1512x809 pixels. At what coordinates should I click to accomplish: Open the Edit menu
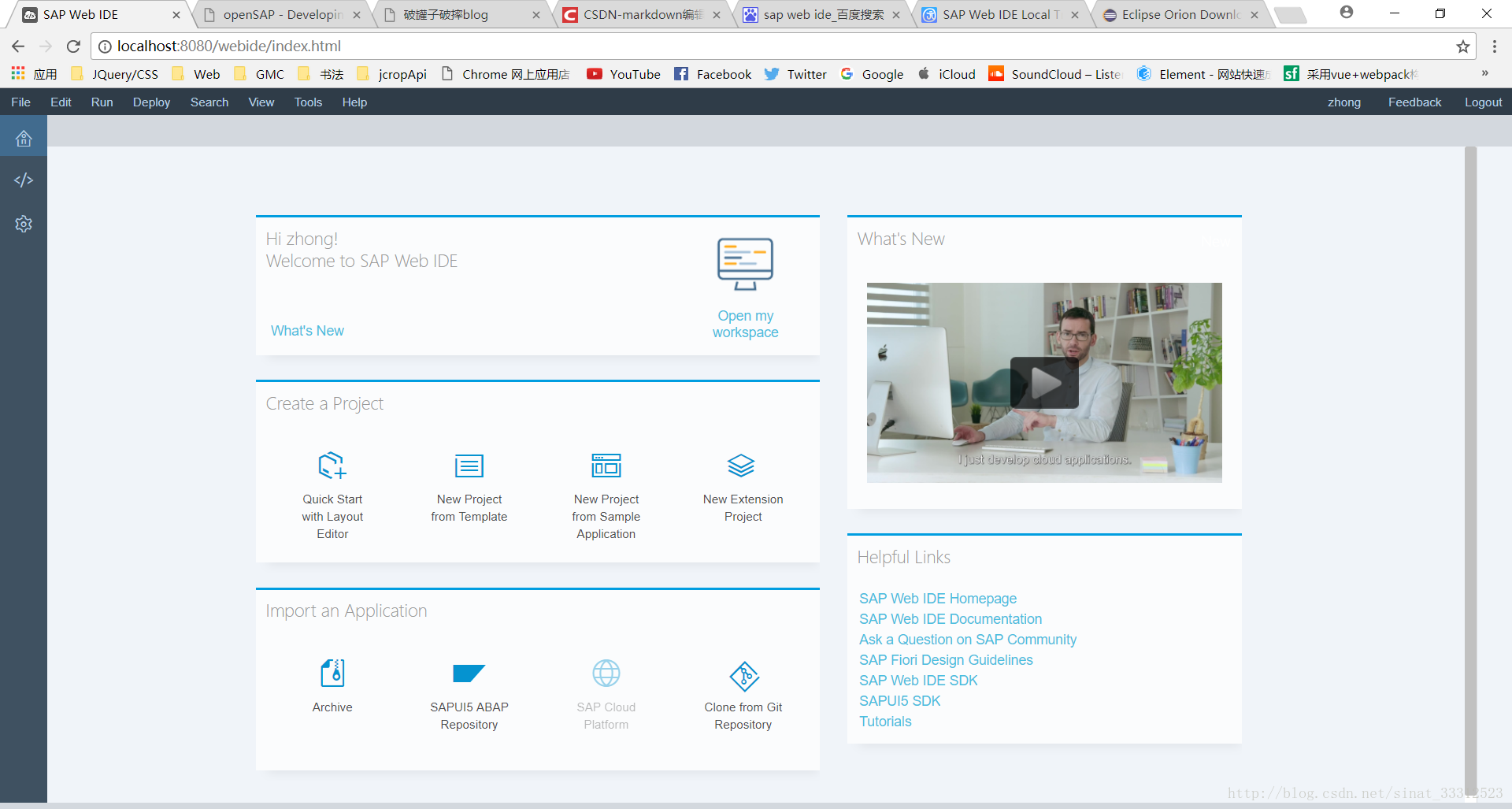click(x=61, y=102)
